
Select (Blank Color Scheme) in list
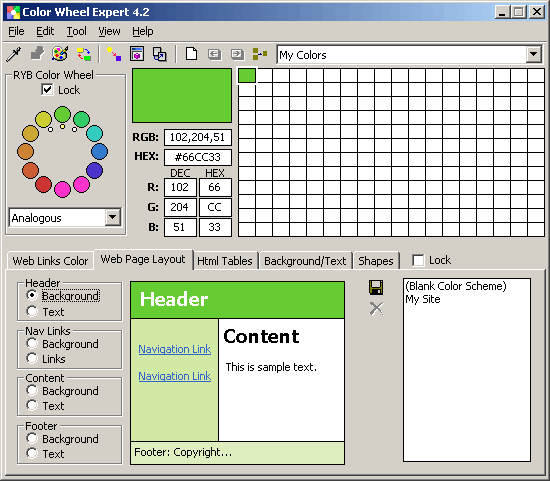456,286
